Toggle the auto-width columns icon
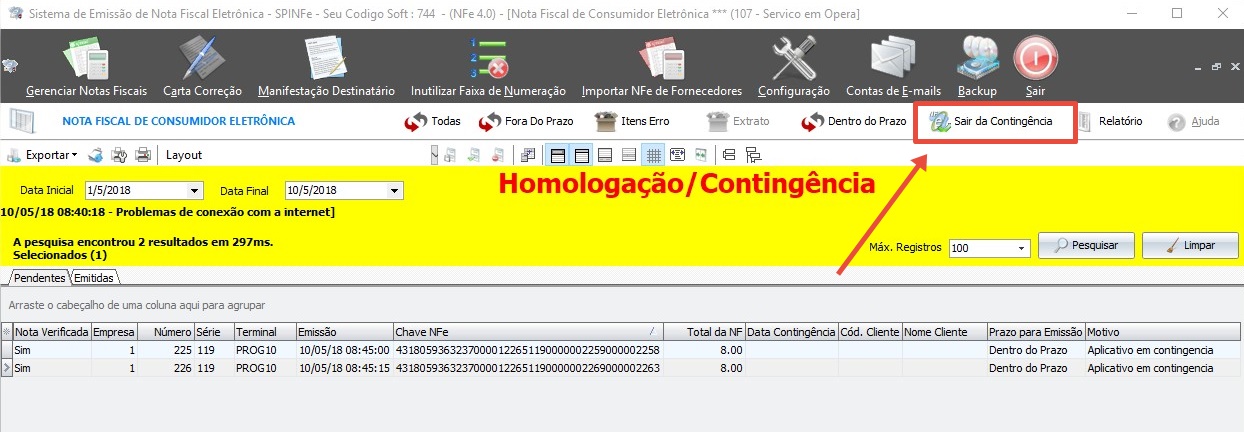The height and width of the screenshot is (432, 1244). point(677,155)
